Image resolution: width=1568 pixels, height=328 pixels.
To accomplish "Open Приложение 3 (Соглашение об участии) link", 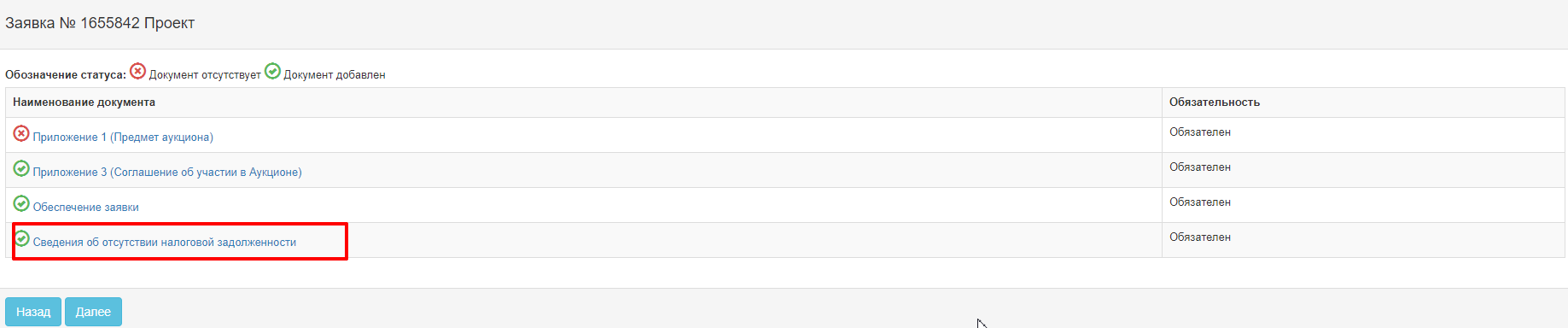I will click(x=167, y=173).
